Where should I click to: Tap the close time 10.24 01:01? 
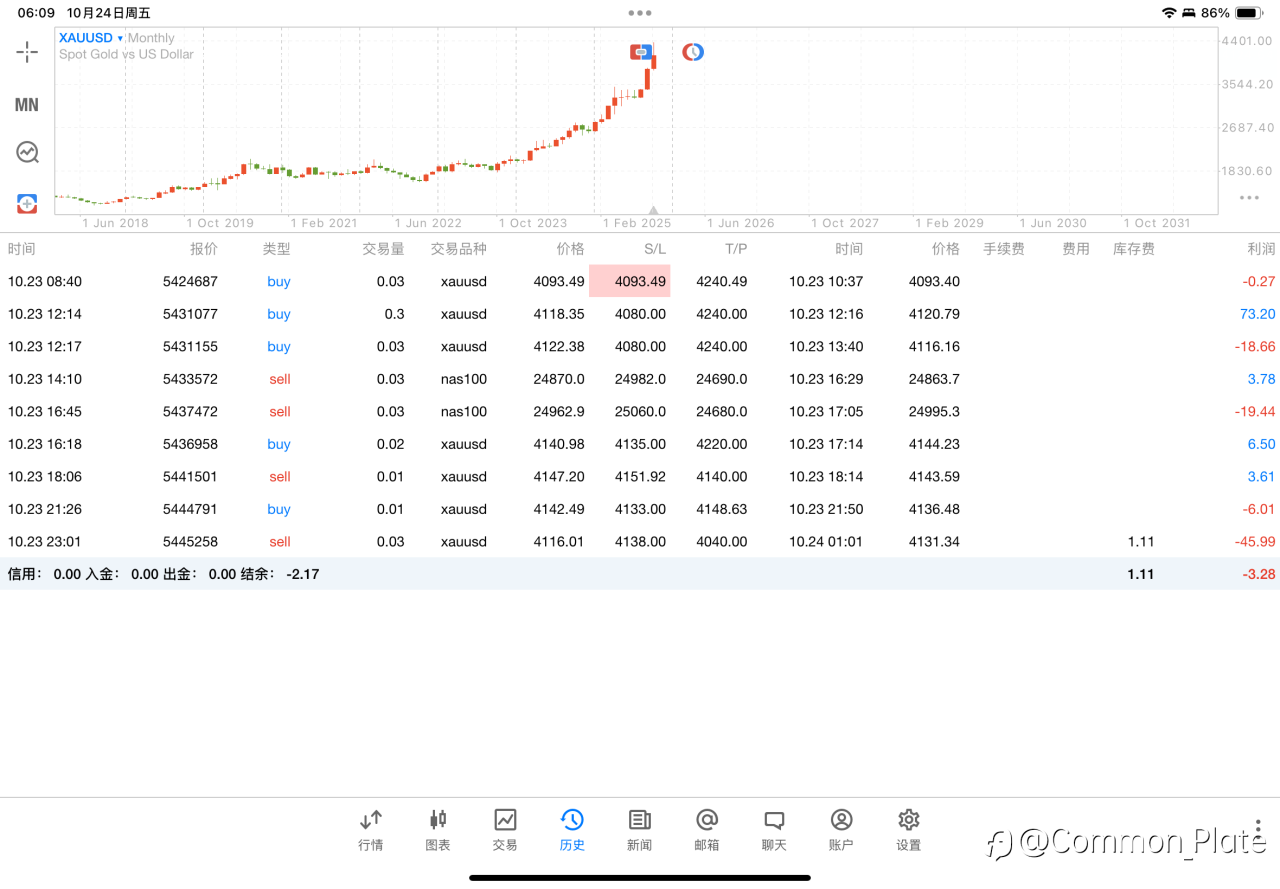tap(826, 542)
